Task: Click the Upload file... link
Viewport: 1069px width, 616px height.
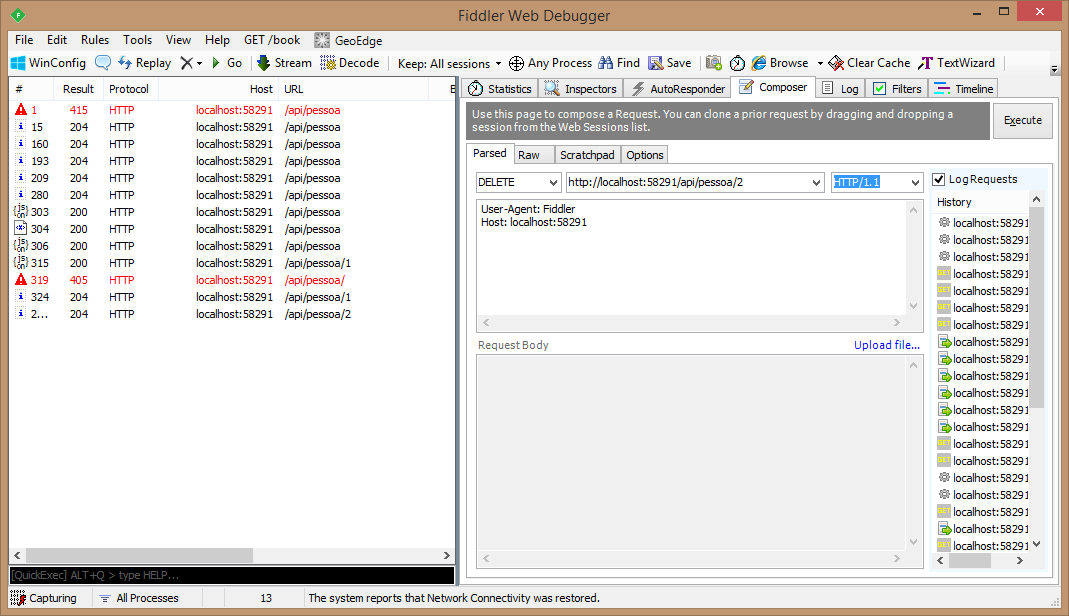Action: [886, 345]
